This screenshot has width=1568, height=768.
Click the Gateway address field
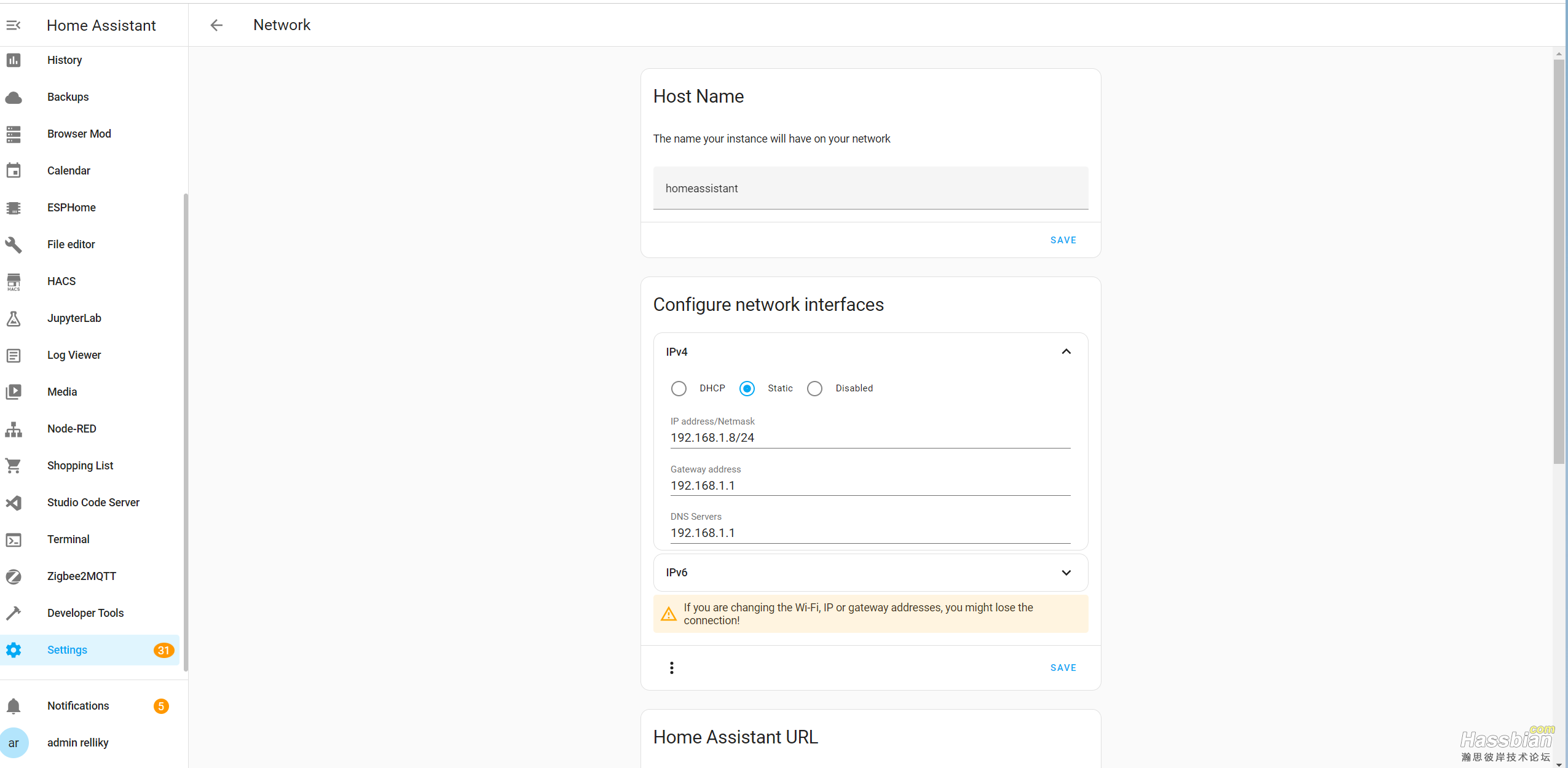(x=870, y=480)
